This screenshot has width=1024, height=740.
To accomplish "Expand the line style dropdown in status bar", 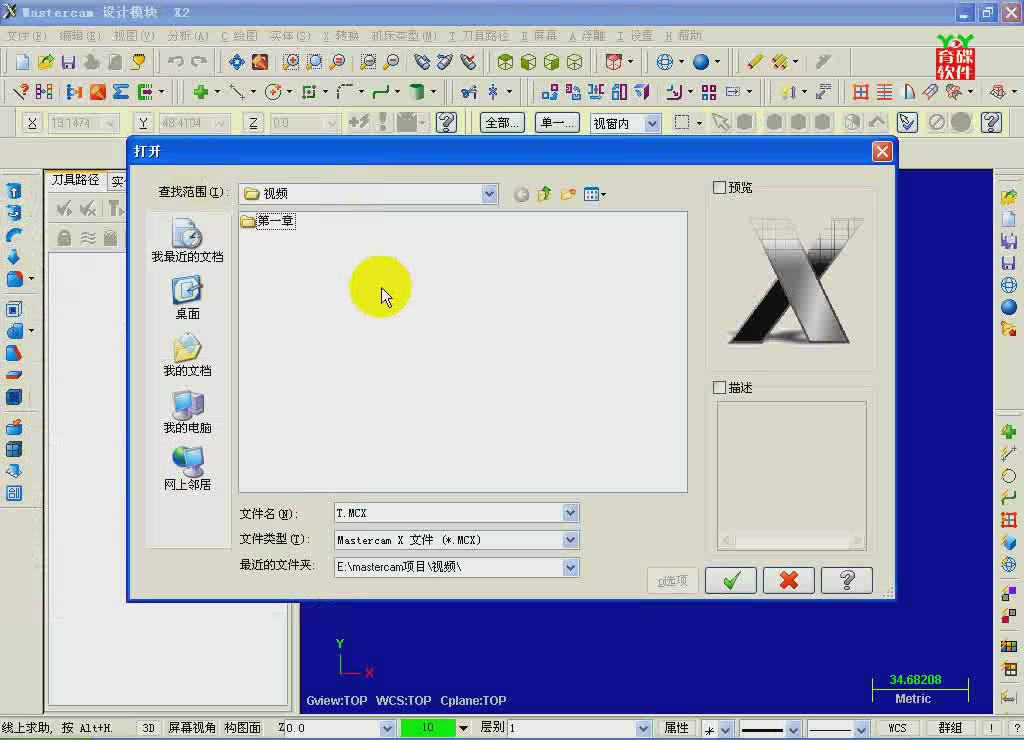I will coord(793,728).
